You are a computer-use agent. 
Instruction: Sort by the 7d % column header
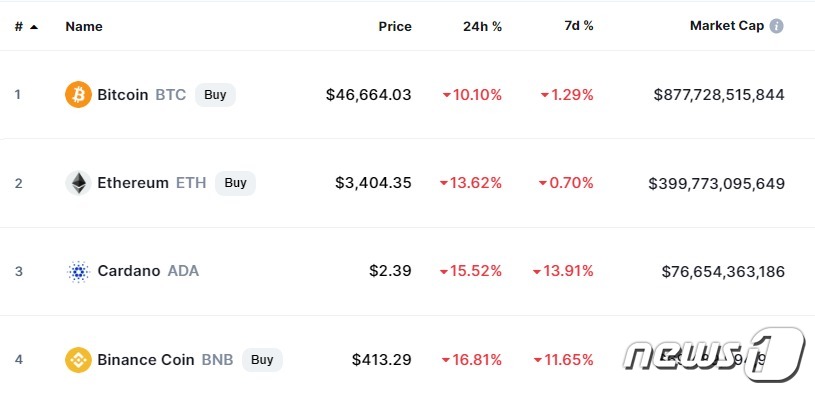[579, 26]
